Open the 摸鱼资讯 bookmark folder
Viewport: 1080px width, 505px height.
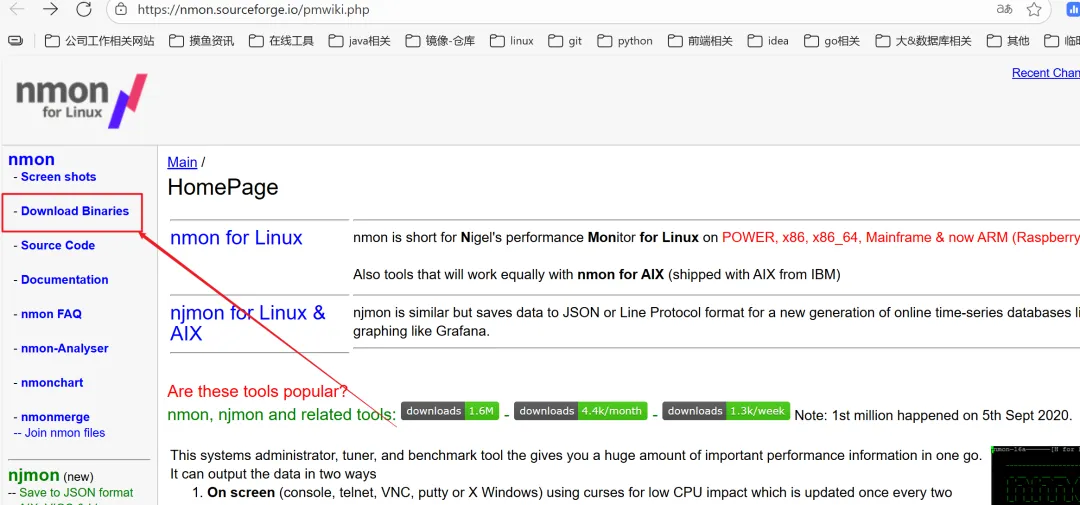[202, 41]
